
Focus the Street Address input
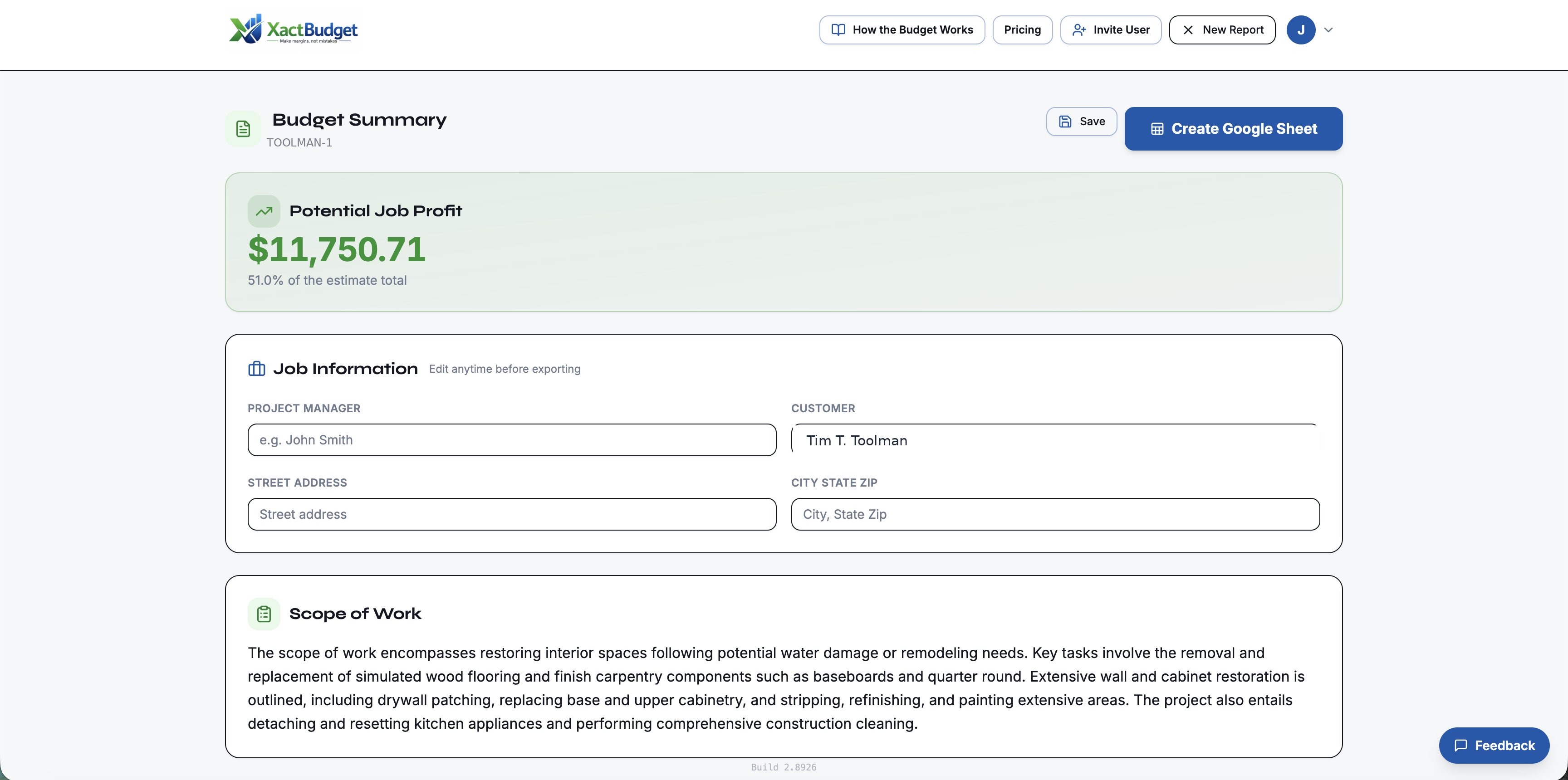(511, 514)
